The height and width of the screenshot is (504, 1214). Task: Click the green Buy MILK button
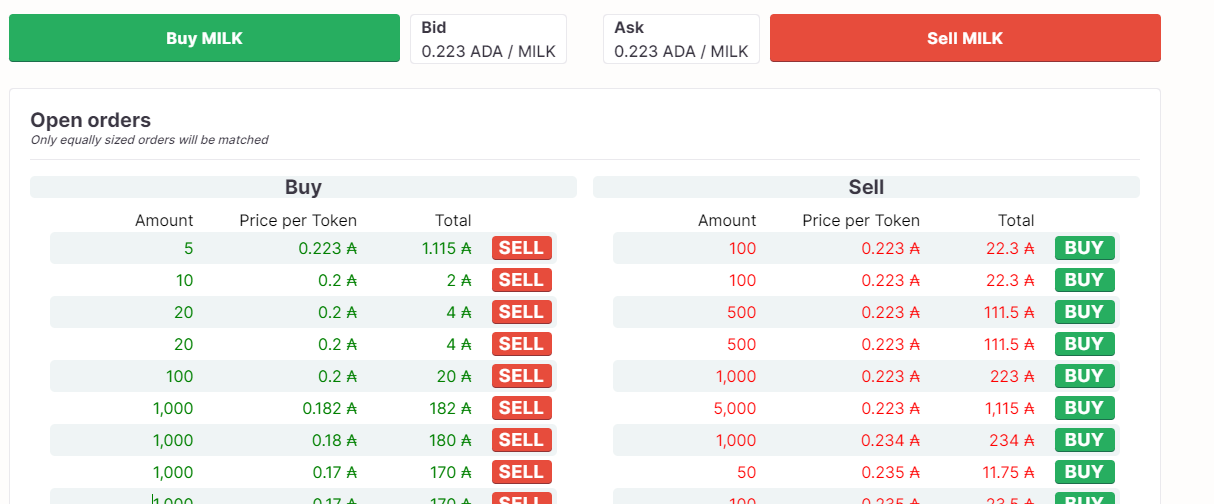[x=204, y=38]
